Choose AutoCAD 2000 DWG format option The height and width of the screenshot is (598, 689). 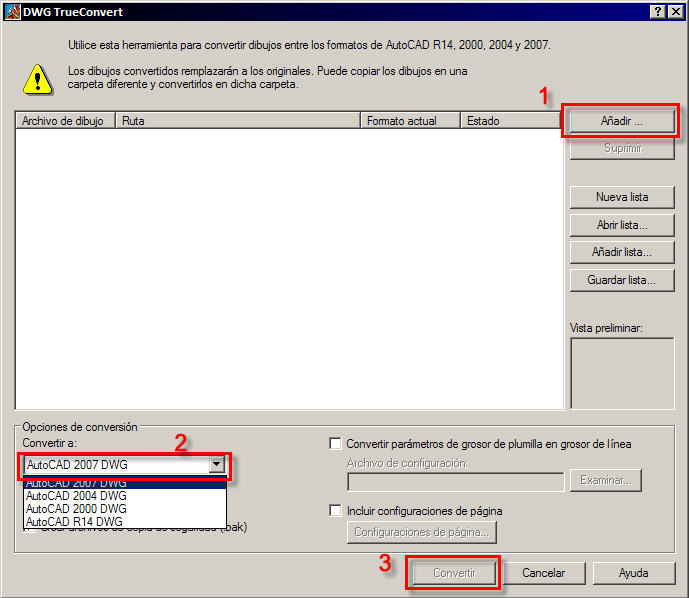(x=125, y=509)
